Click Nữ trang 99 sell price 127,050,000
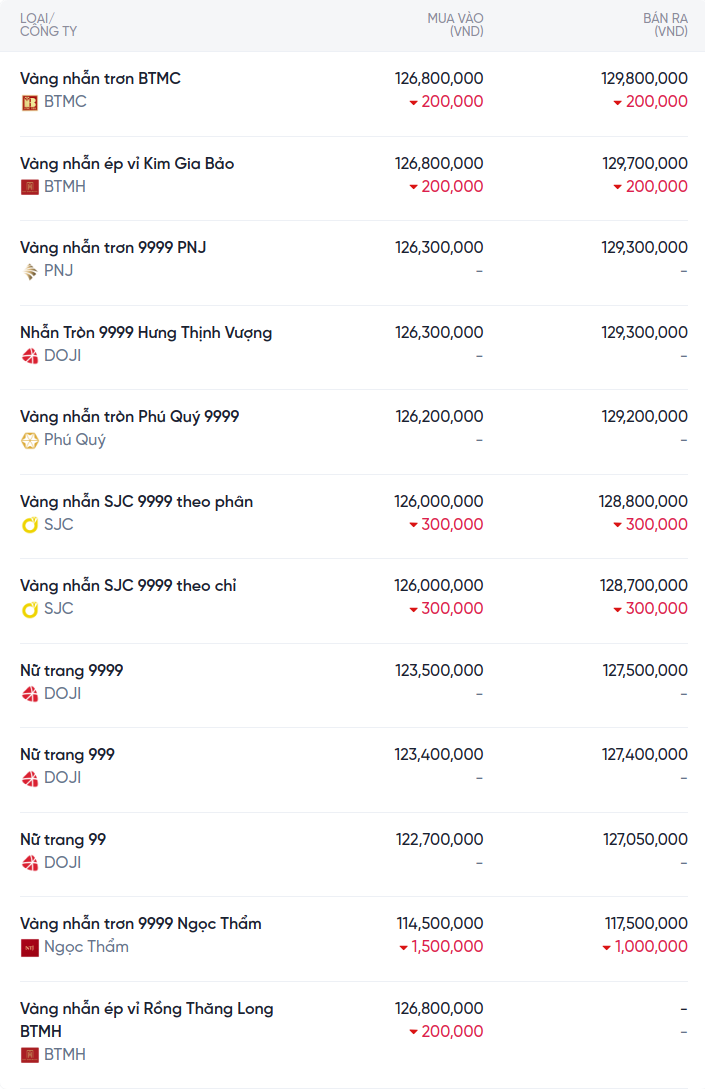This screenshot has width=705, height=1089. click(645, 839)
